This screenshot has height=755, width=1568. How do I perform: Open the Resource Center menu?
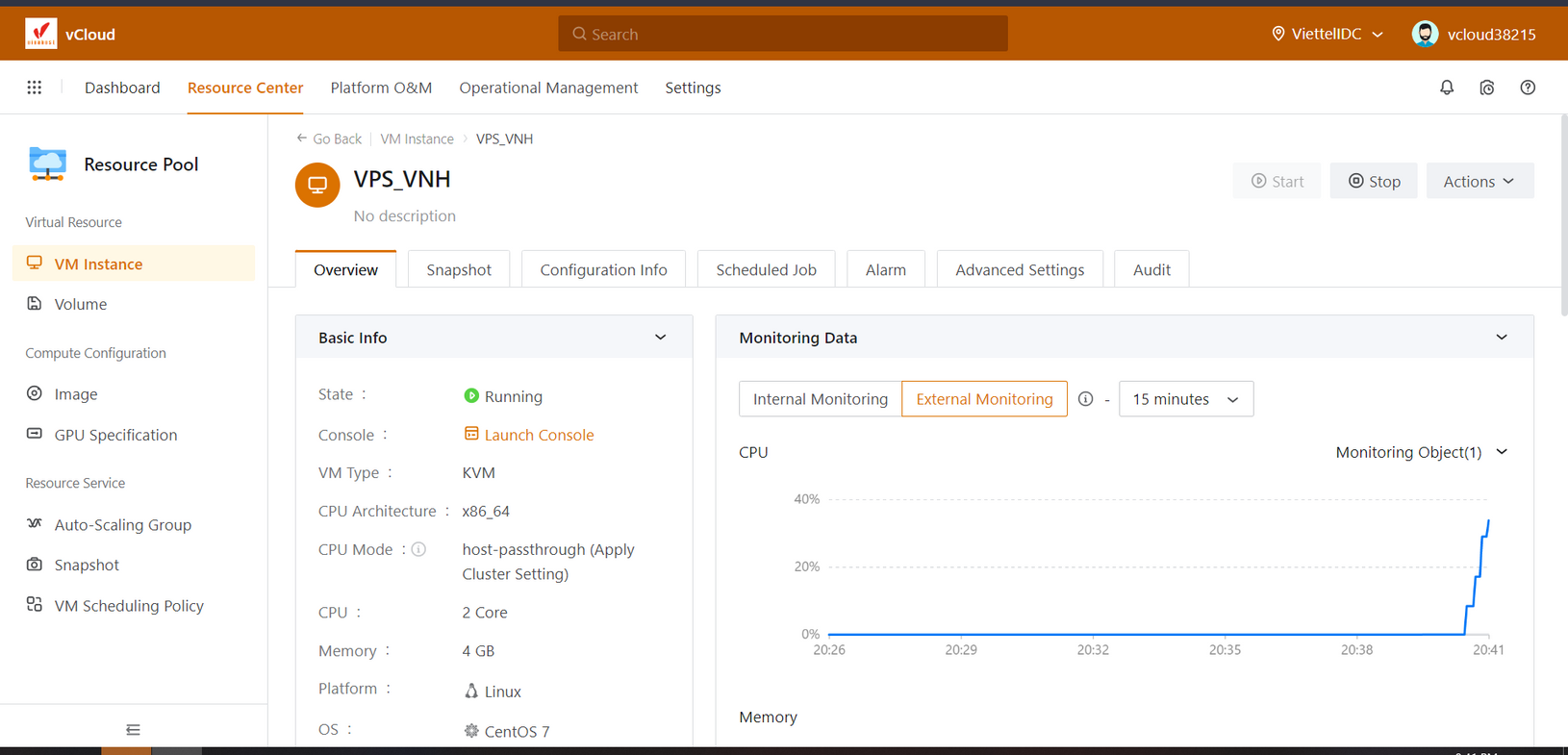click(245, 88)
